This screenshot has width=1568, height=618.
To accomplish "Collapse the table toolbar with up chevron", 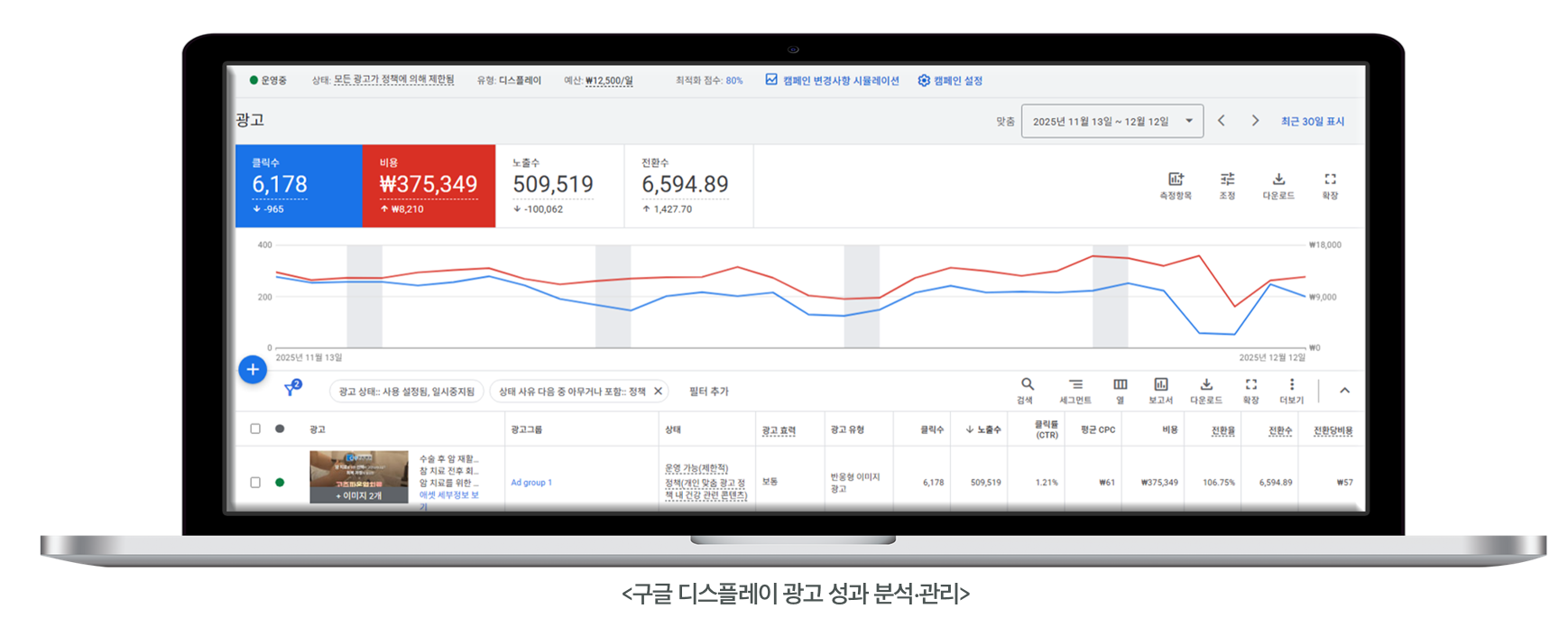I will [1344, 391].
